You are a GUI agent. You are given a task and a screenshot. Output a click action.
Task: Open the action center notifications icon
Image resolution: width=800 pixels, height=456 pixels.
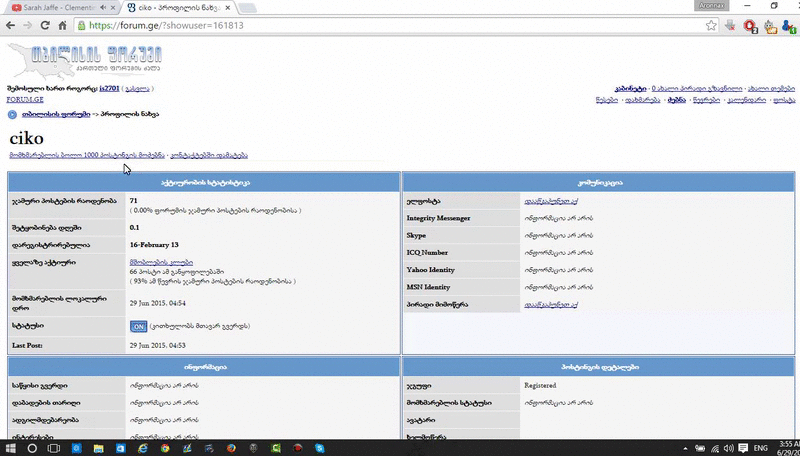point(743,448)
